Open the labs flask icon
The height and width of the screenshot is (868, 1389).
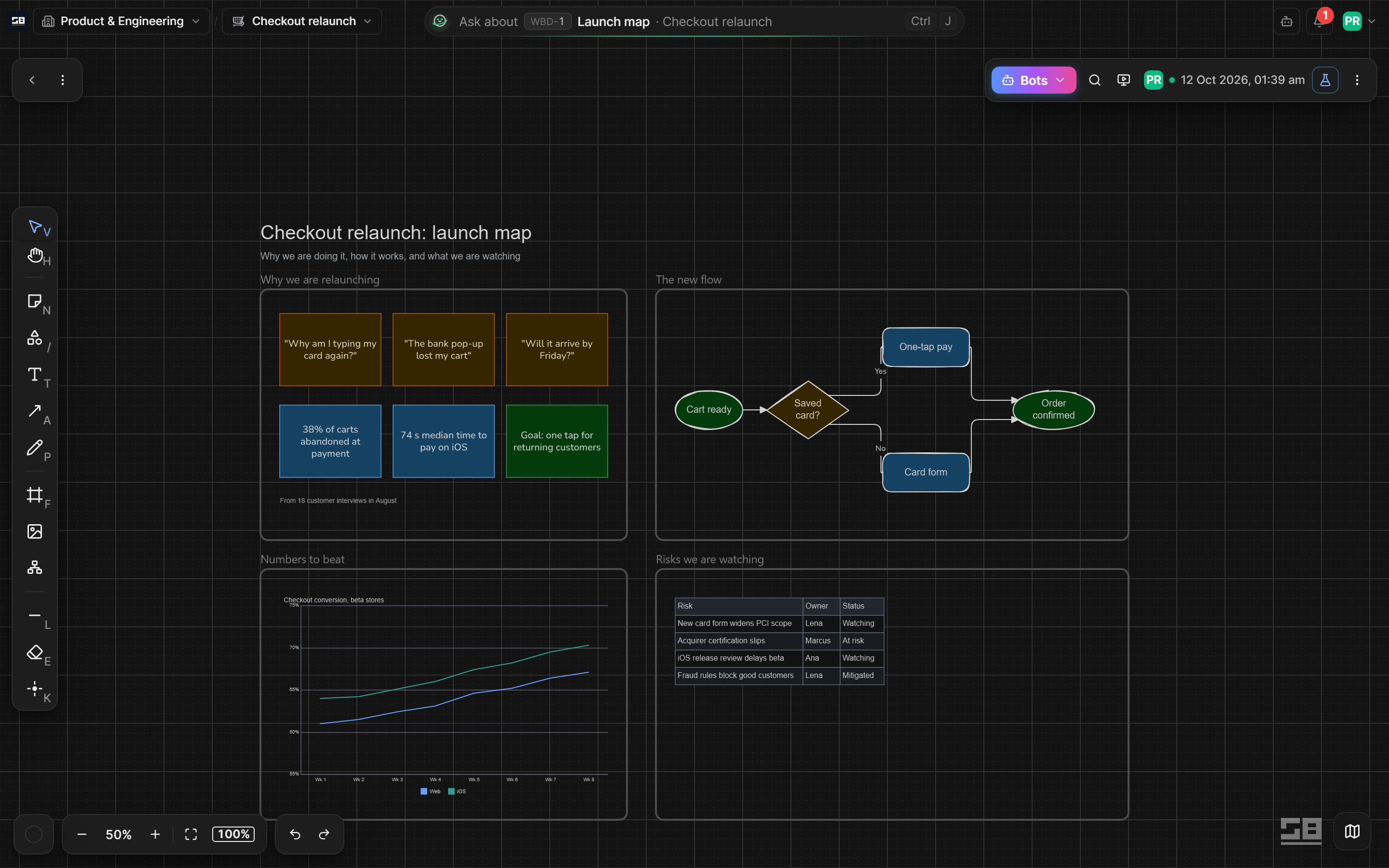(x=1325, y=80)
